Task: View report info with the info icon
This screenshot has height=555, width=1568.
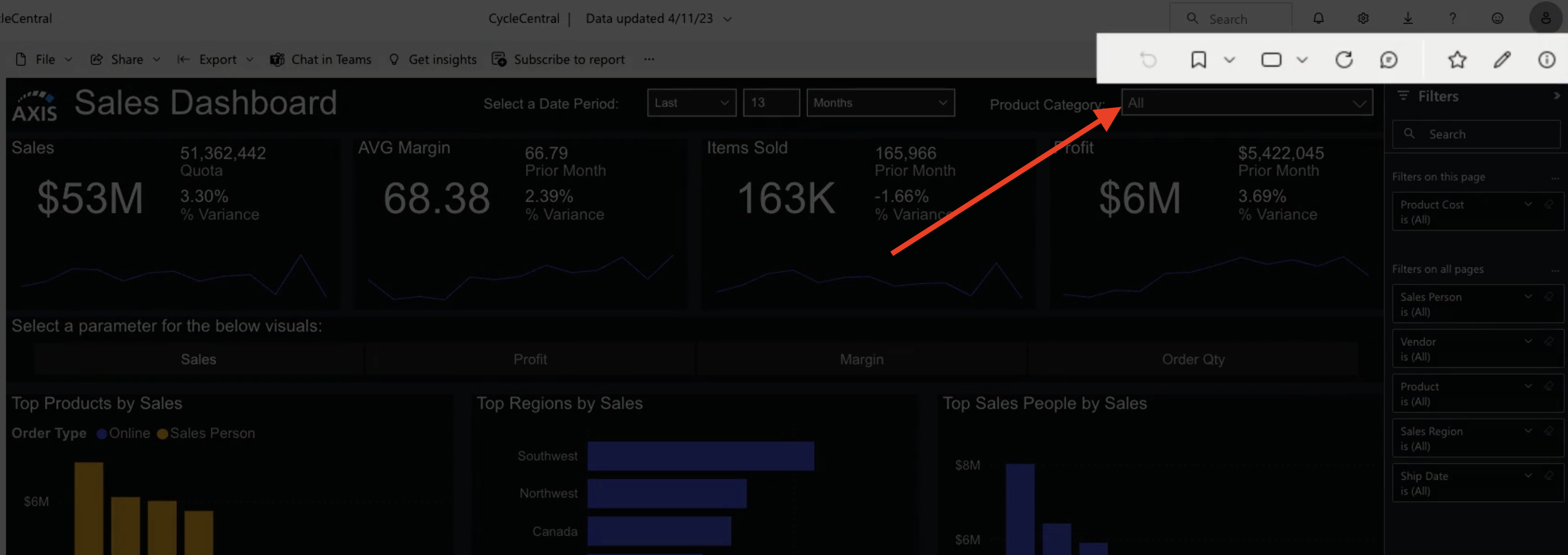Action: point(1547,59)
